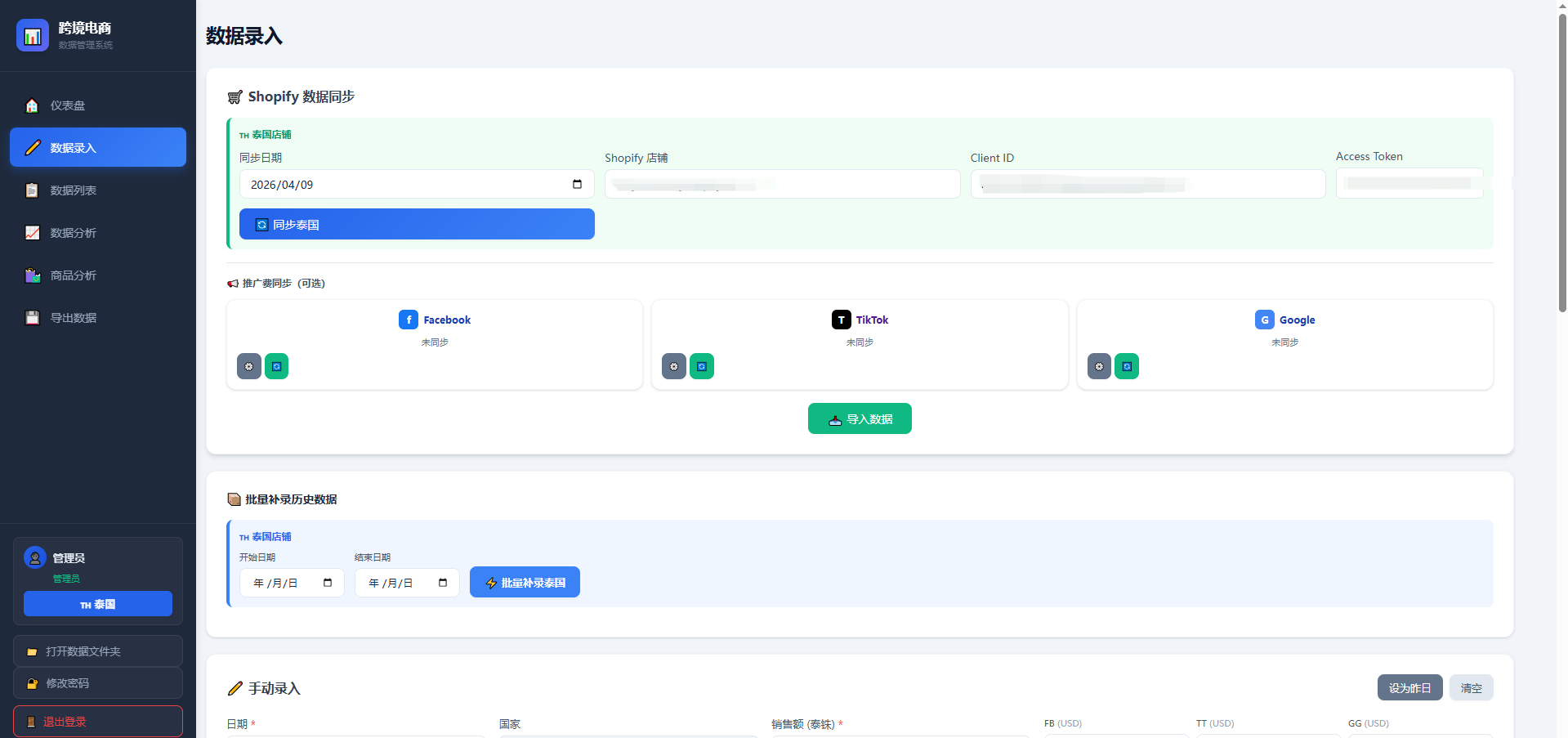Click the TH 泰国 store button
The height and width of the screenshot is (738, 1568).
pyautogui.click(x=98, y=603)
